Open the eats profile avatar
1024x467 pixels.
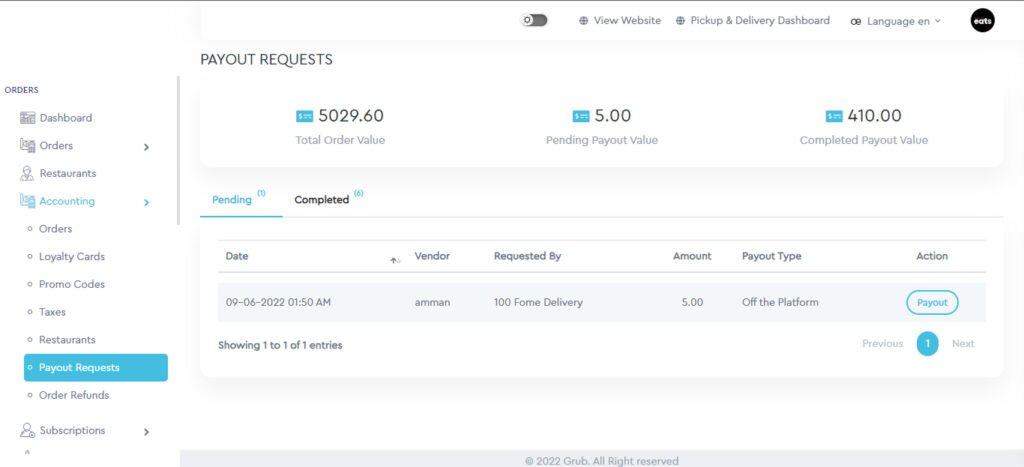(982, 20)
